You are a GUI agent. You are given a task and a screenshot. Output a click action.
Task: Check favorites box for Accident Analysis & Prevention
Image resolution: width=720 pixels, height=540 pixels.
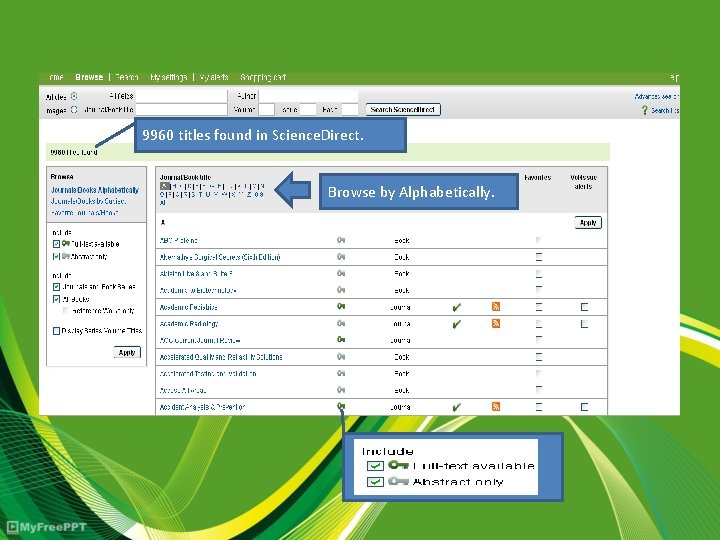pyautogui.click(x=539, y=407)
